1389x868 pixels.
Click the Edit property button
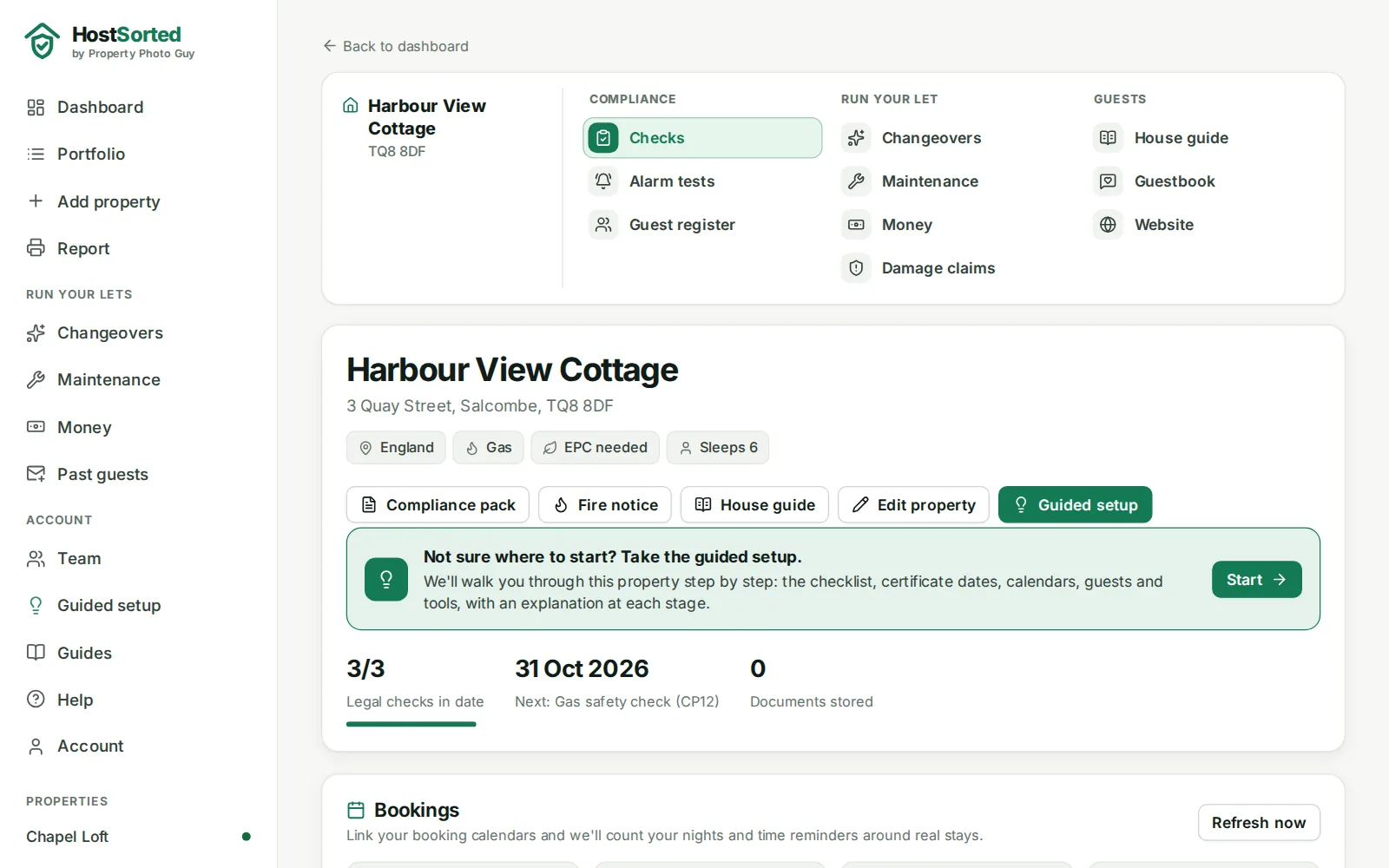tap(913, 504)
